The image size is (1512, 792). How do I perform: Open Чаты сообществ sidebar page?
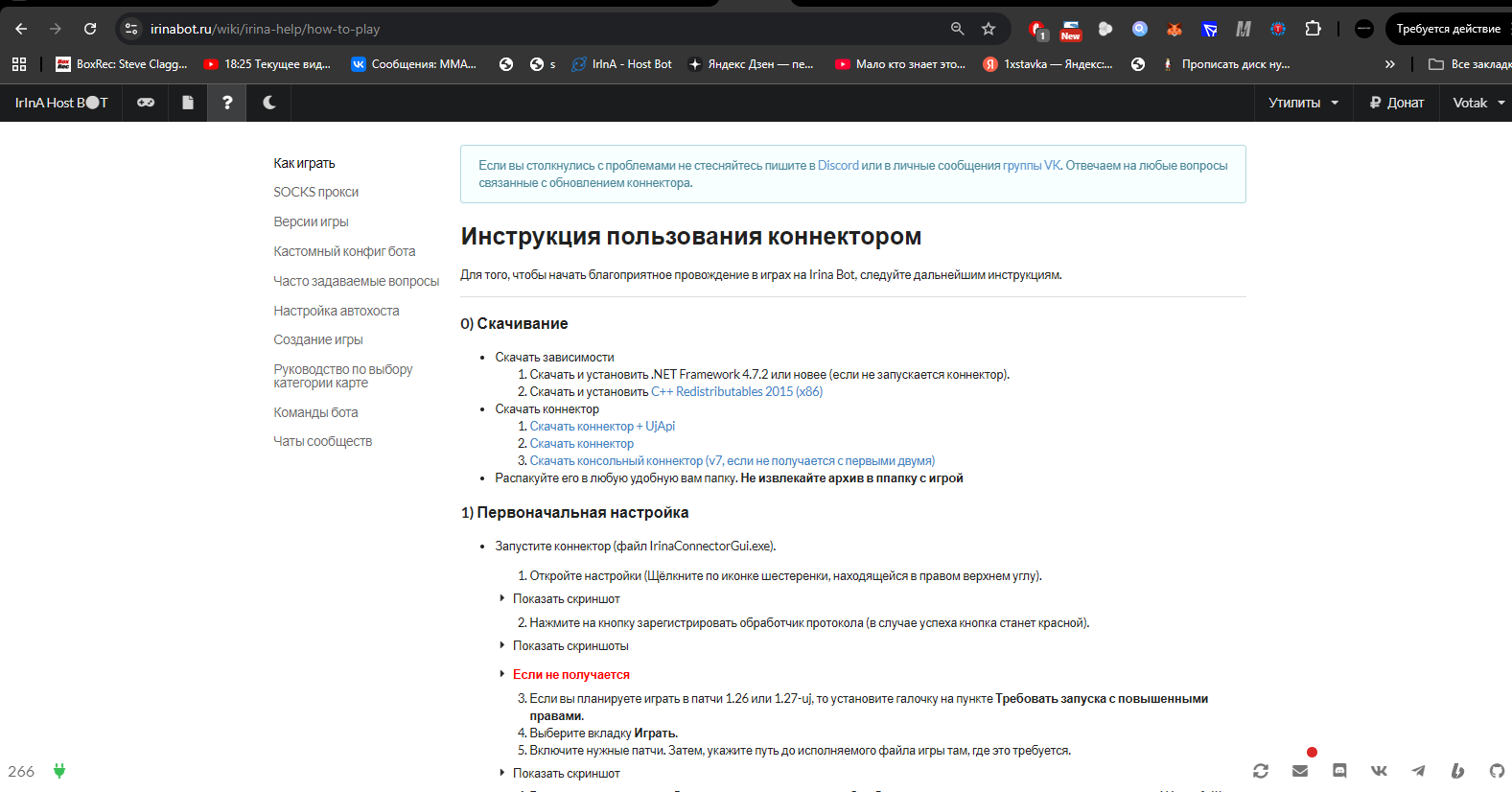[322, 442]
